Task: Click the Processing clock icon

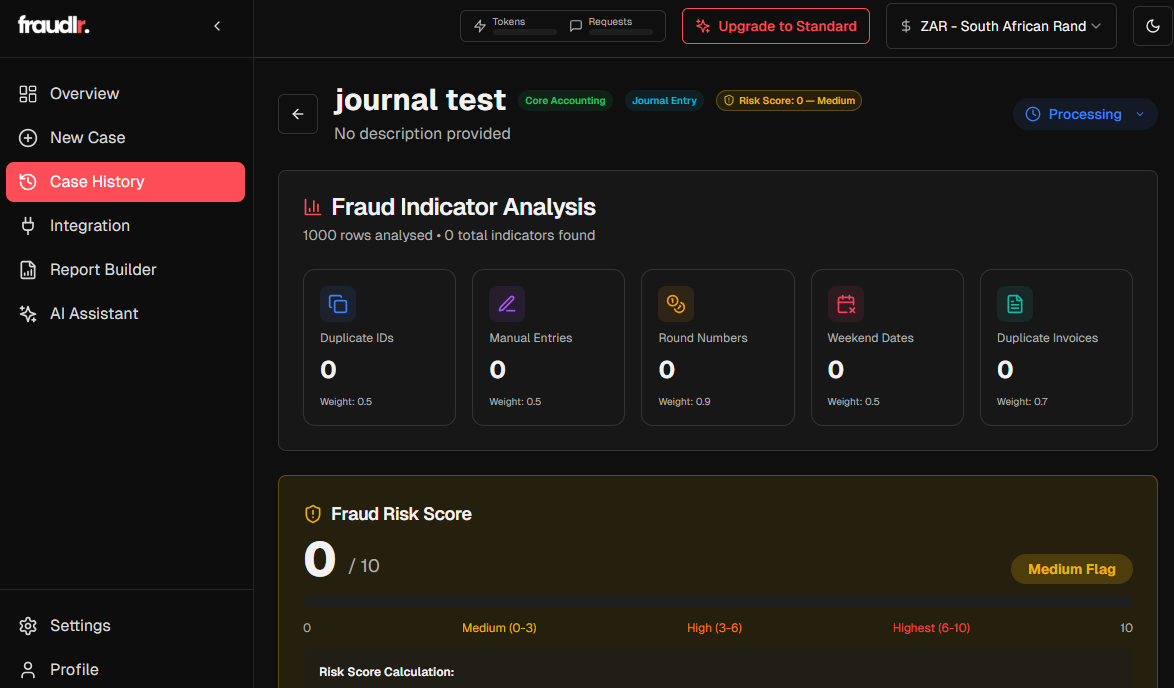Action: (1032, 115)
